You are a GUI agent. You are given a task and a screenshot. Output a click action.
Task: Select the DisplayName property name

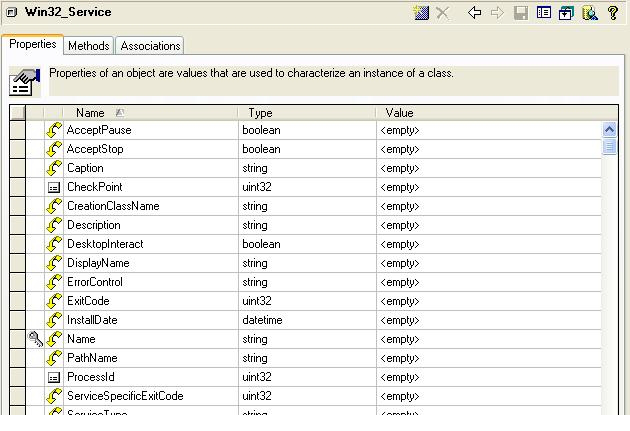(x=98, y=263)
